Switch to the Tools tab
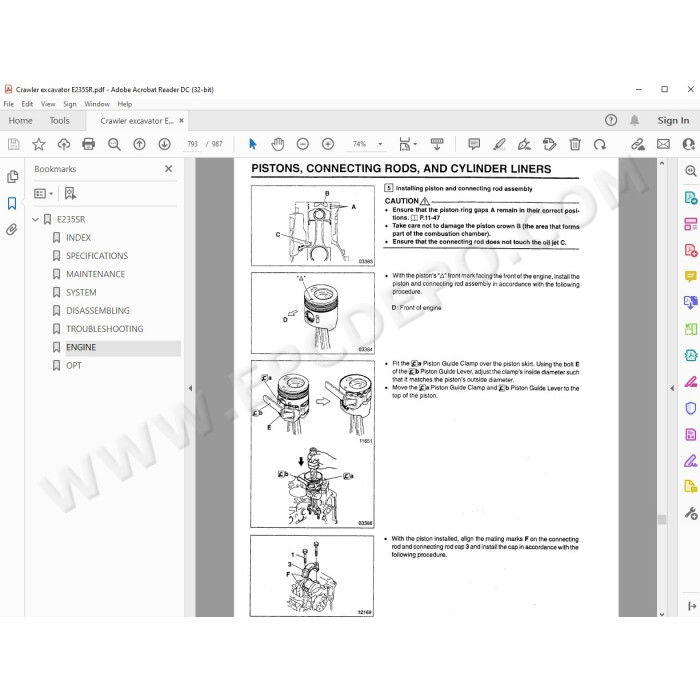700x700 pixels. (59, 121)
